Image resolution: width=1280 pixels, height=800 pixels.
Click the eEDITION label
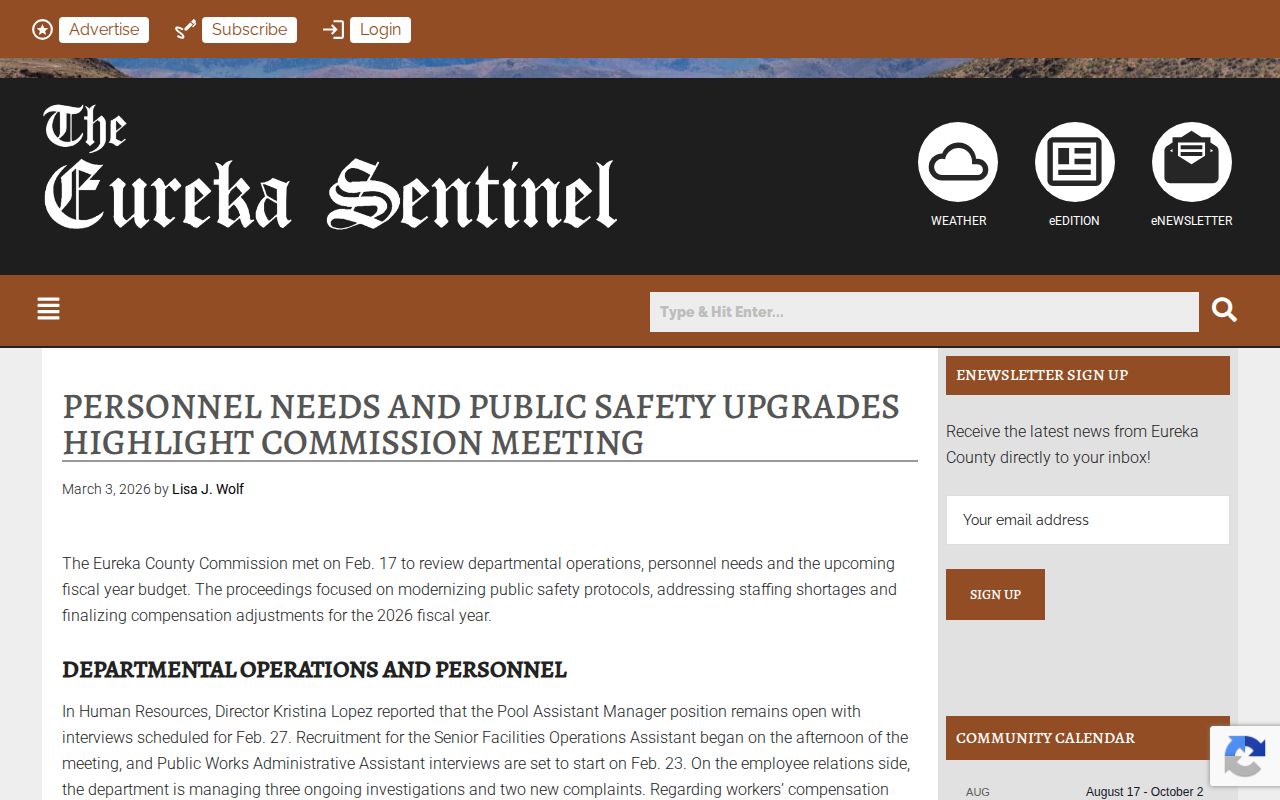tap(1074, 221)
